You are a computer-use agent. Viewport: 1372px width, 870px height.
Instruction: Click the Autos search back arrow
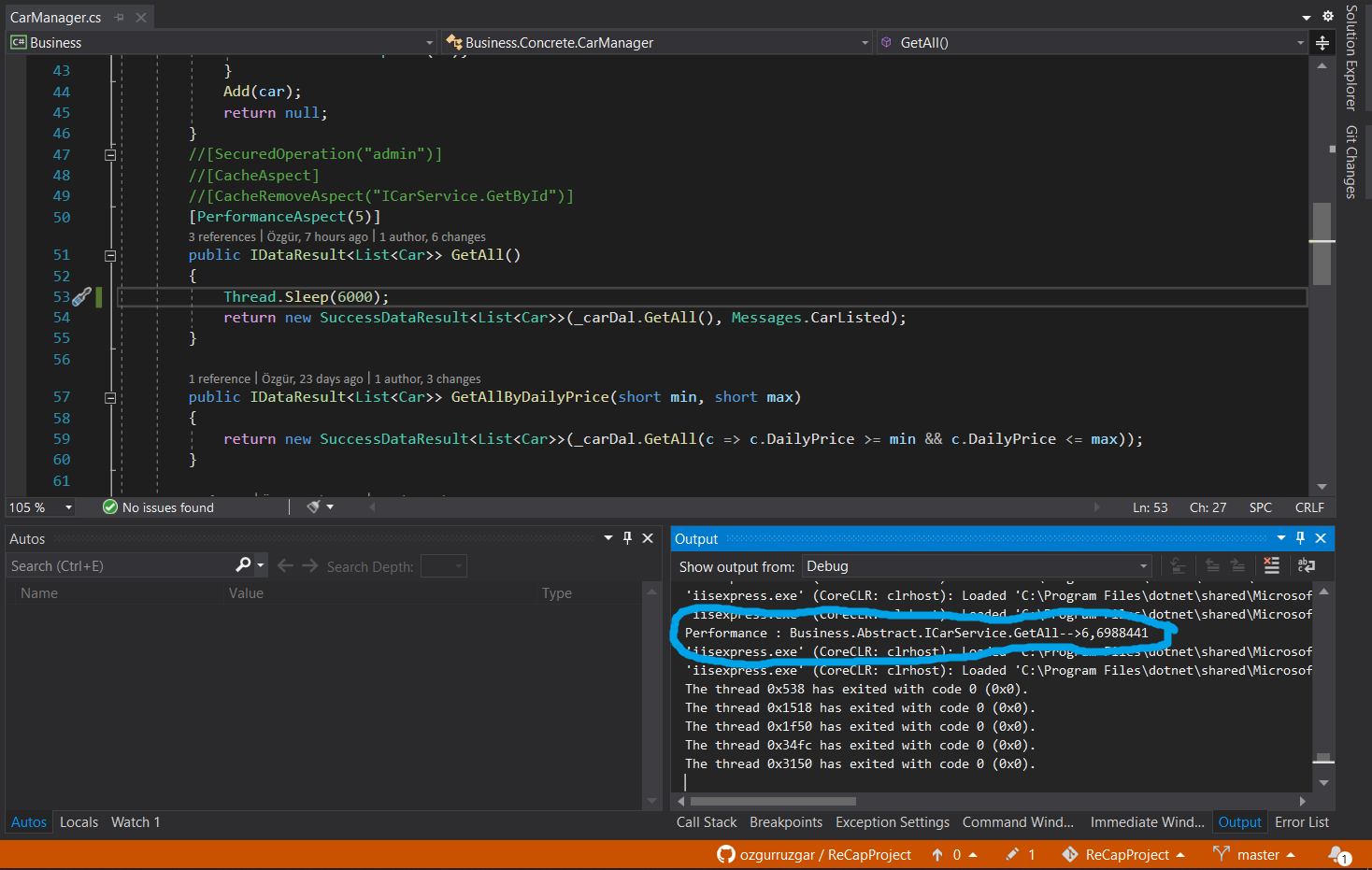[286, 566]
